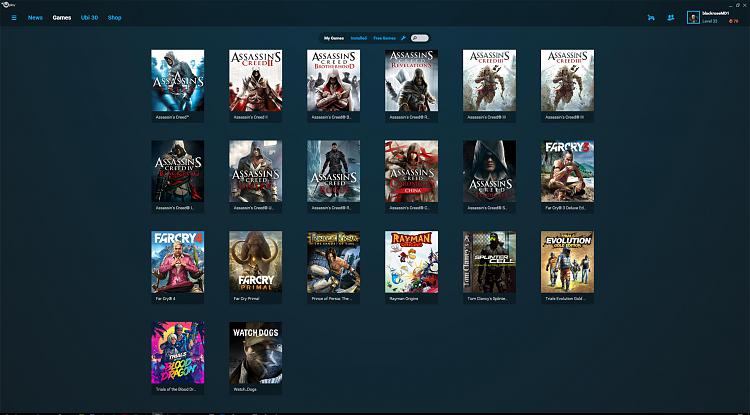This screenshot has width=750, height=415.
Task: Open Assassin's Creed Chronicles China cover
Action: [411, 171]
